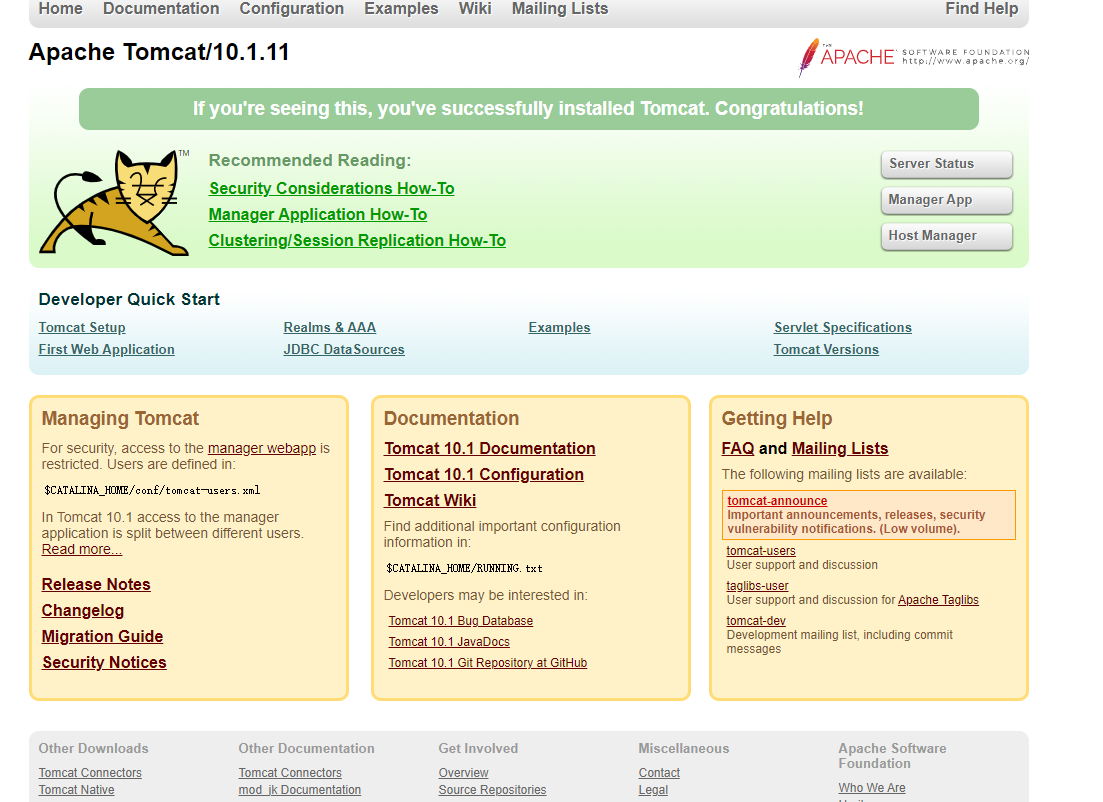The height and width of the screenshot is (802, 1103).
Task: Open Tomcat Wiki link in Documentation box
Action: pyautogui.click(x=430, y=501)
